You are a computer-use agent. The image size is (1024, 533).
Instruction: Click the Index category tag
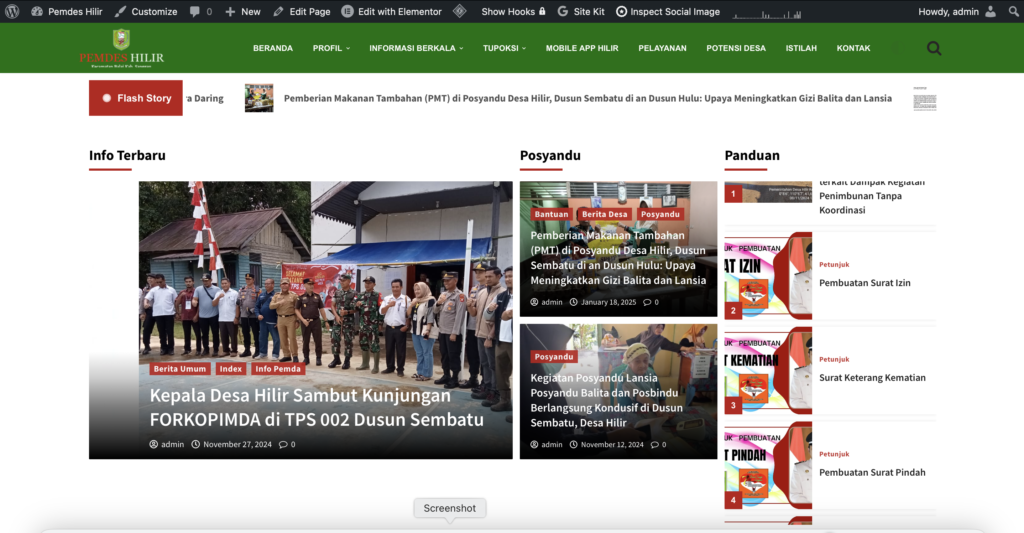click(231, 368)
